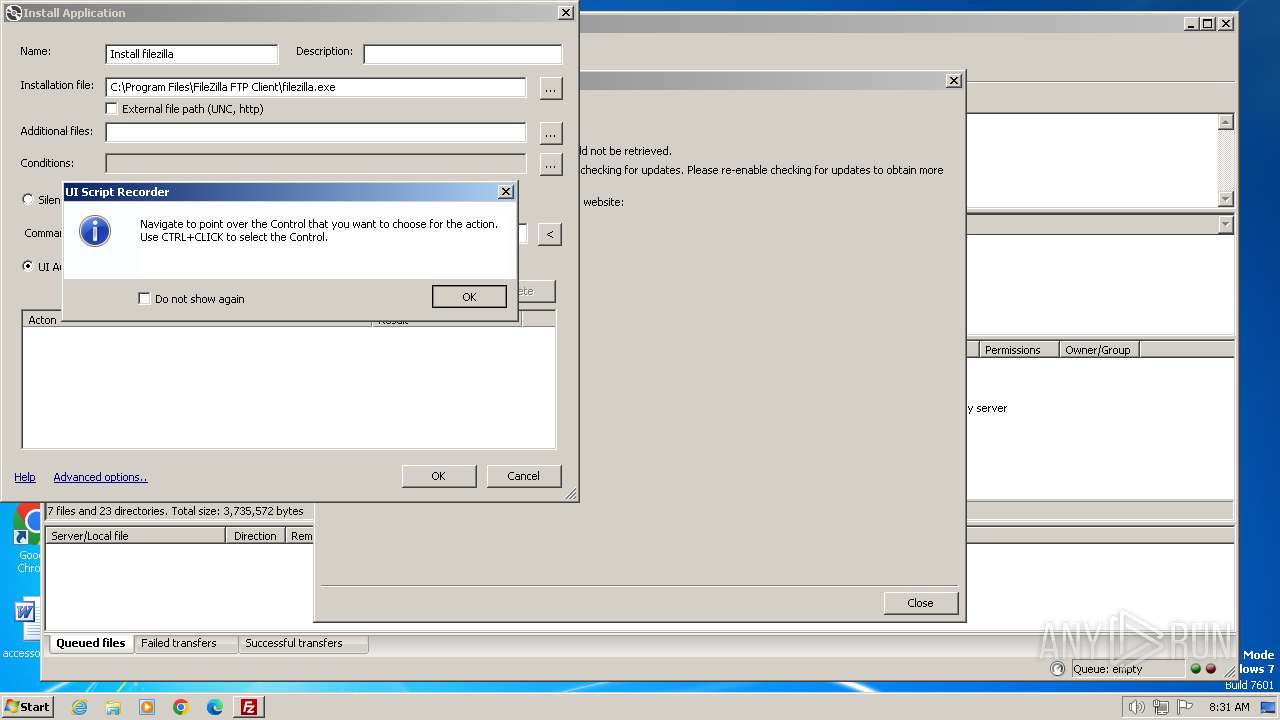The image size is (1280, 720).
Task: Switch to FileZilla on the taskbar
Action: tap(249, 707)
